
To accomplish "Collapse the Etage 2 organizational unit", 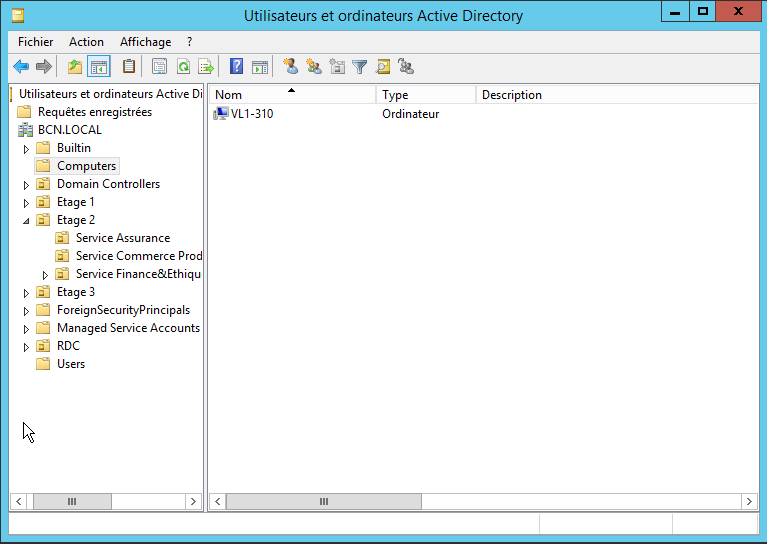I will (x=27, y=220).
